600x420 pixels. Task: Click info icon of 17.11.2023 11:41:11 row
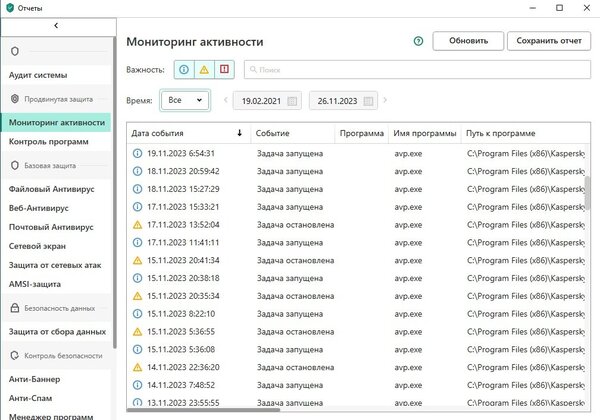pos(137,243)
